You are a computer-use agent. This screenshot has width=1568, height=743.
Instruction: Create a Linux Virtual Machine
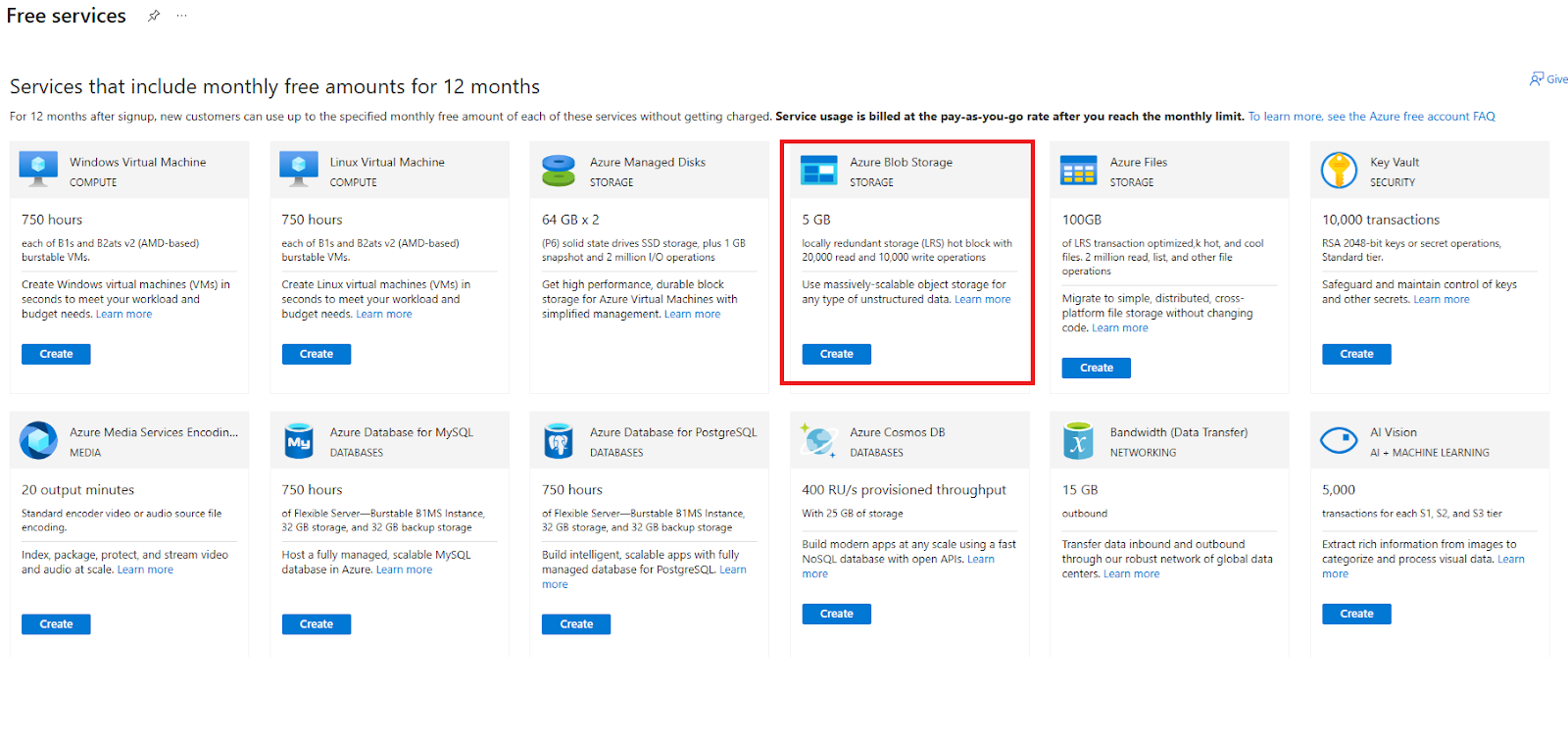tap(317, 354)
